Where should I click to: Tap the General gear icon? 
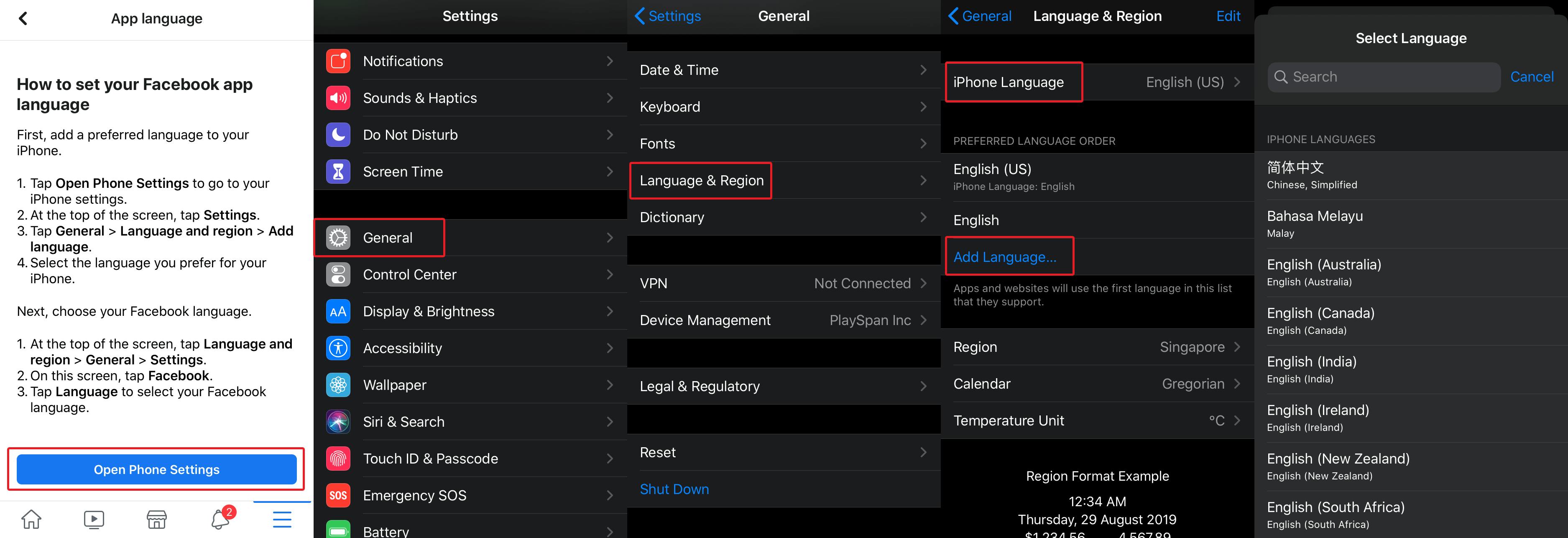pyautogui.click(x=338, y=238)
